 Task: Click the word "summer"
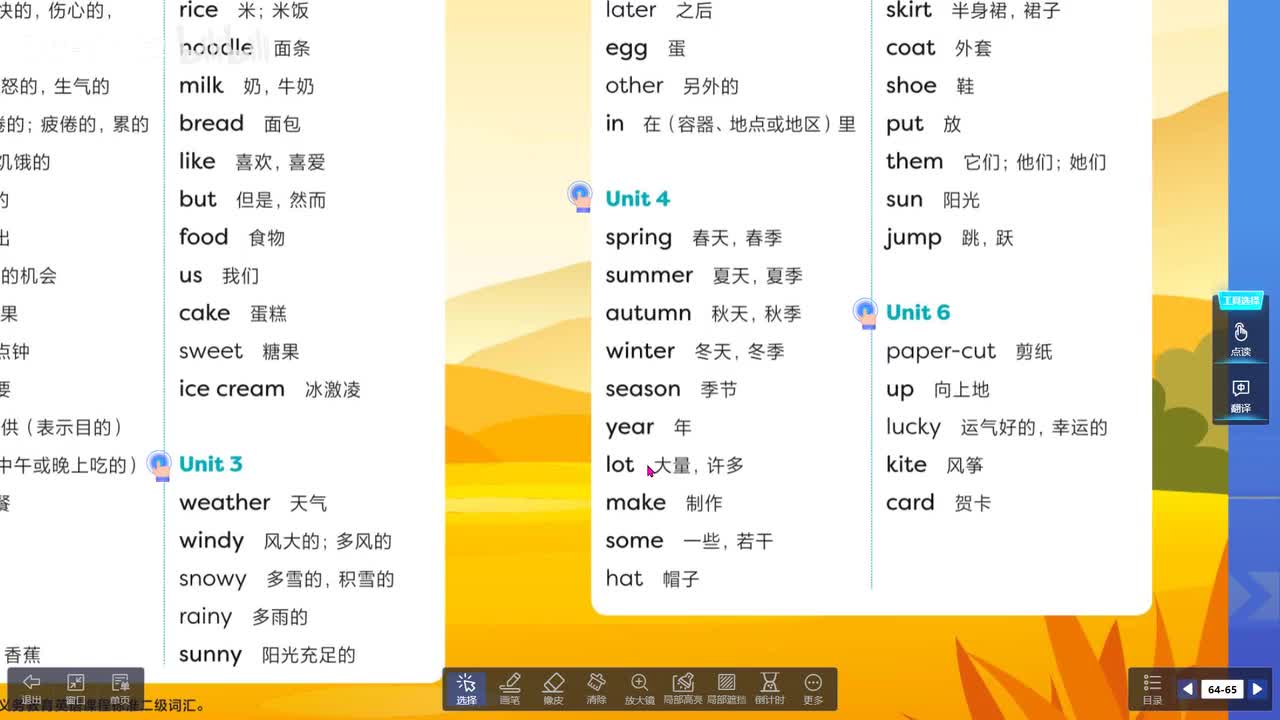649,275
